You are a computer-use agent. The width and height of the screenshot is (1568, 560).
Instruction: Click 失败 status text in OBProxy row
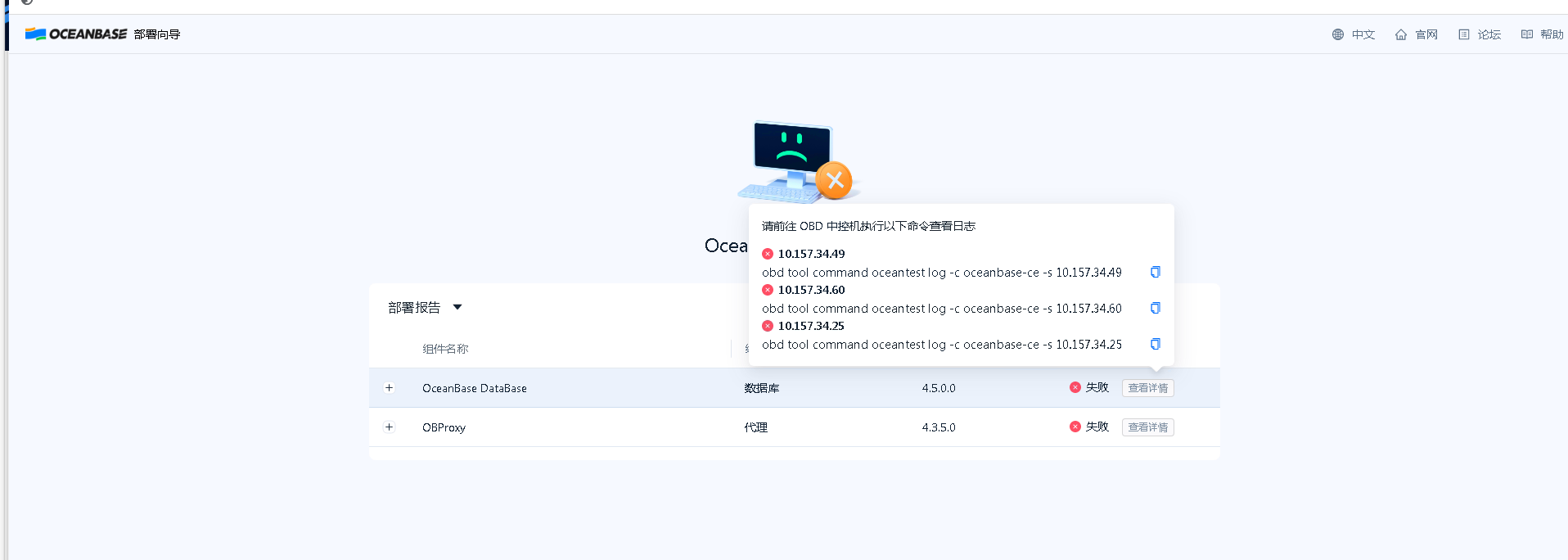(1097, 427)
